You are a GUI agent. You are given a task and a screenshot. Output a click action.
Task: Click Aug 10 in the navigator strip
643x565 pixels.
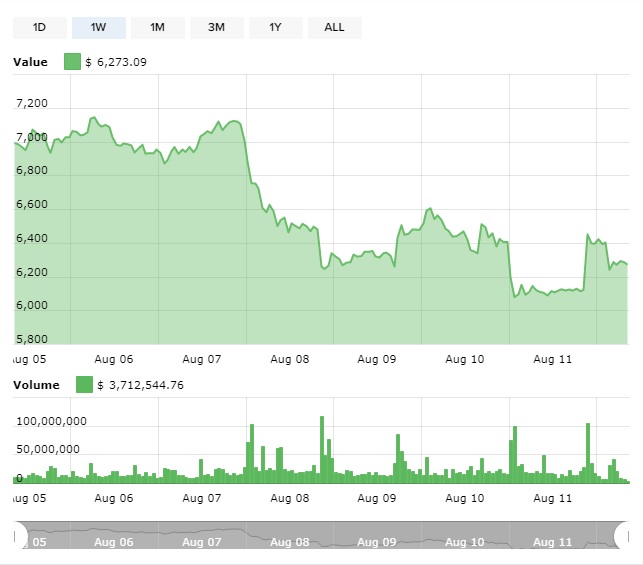click(x=464, y=542)
